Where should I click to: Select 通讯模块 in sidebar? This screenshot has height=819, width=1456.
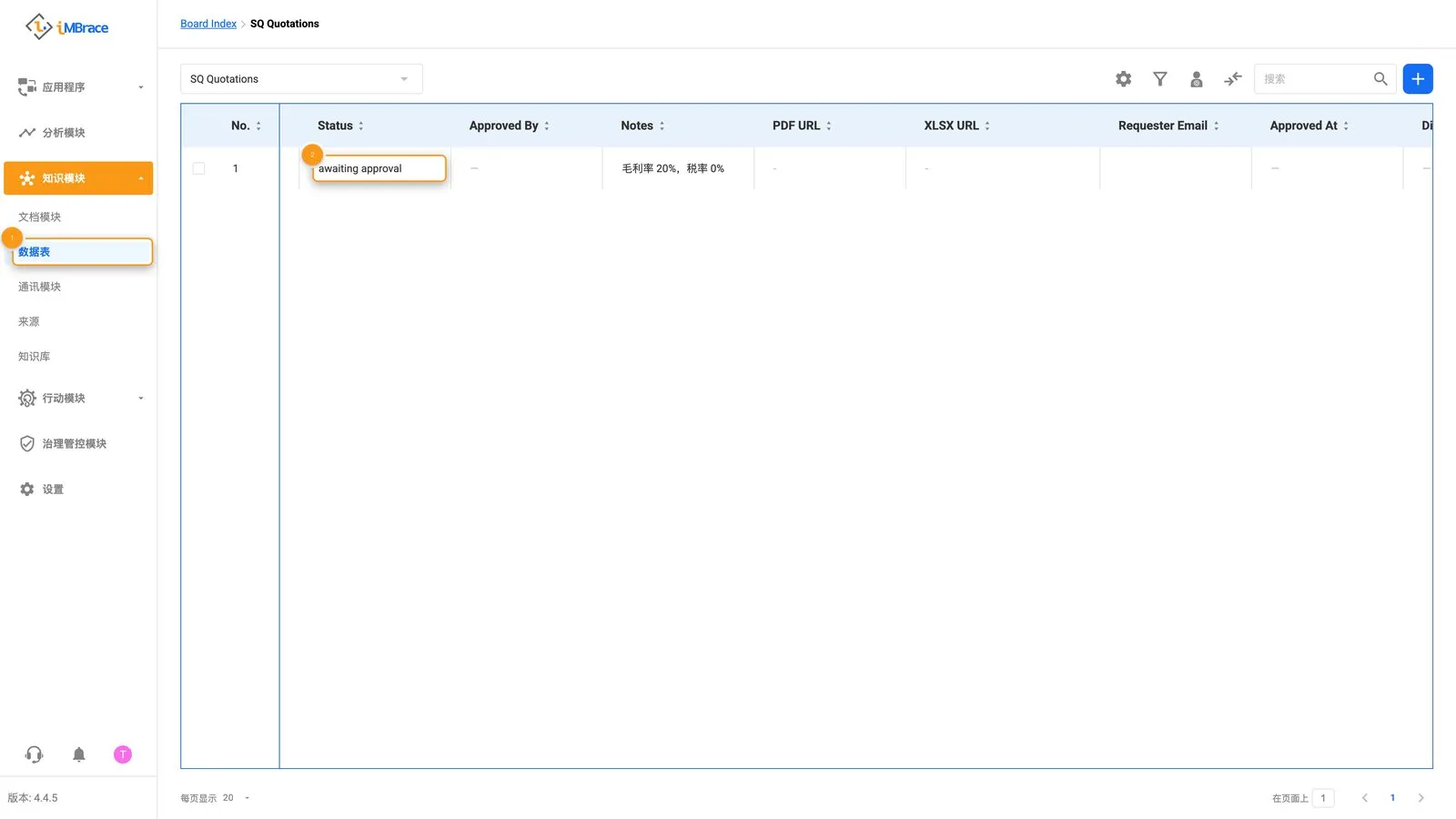[x=40, y=287]
